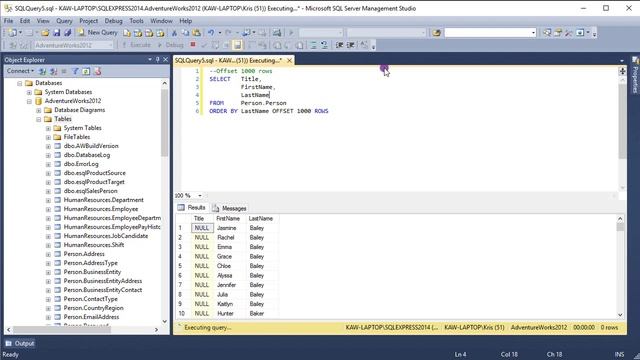Viewport: 640px width, 360px height.
Task: Click the Solution Explorer search window icon
Action: click(x=547, y=33)
